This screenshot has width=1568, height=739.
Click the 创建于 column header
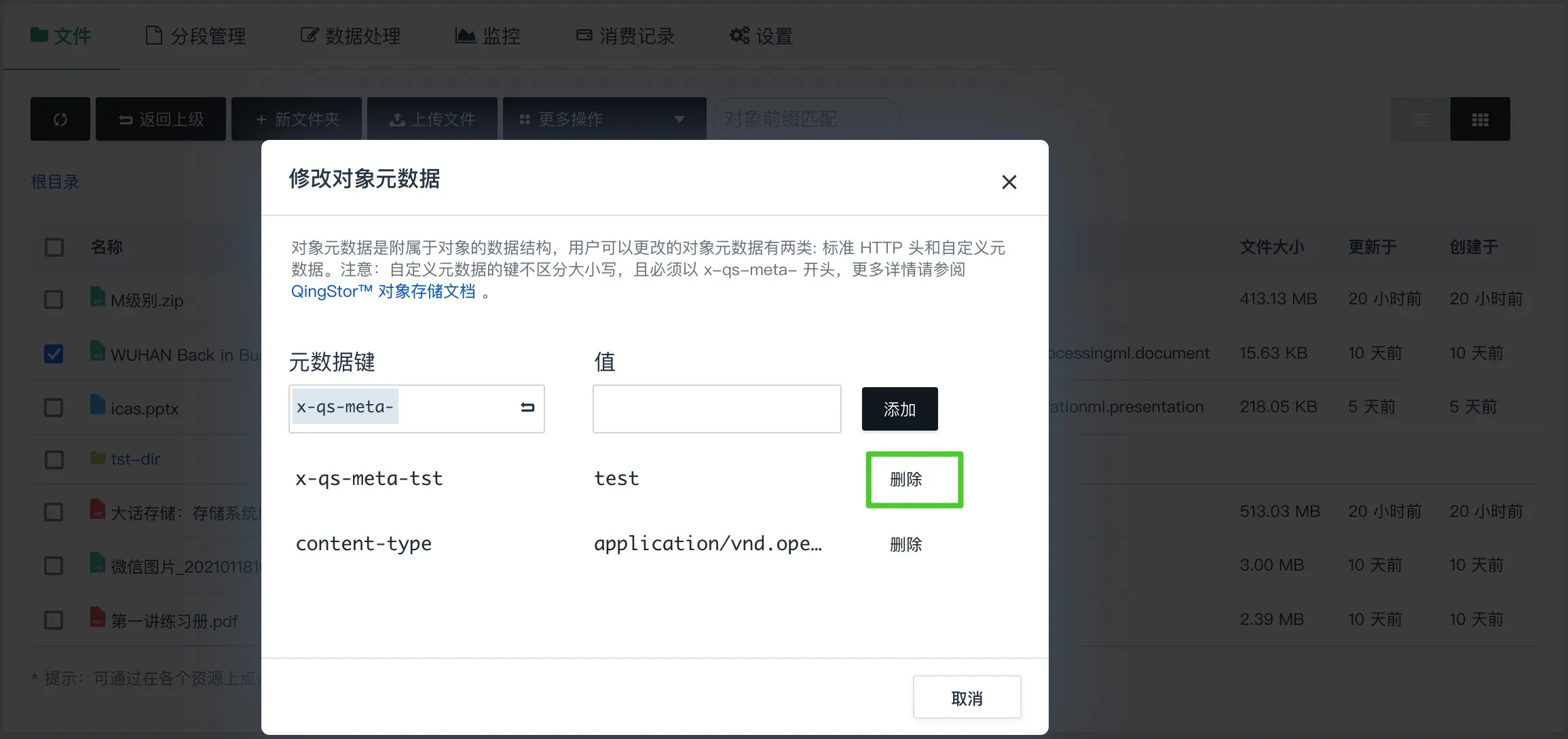[1474, 247]
